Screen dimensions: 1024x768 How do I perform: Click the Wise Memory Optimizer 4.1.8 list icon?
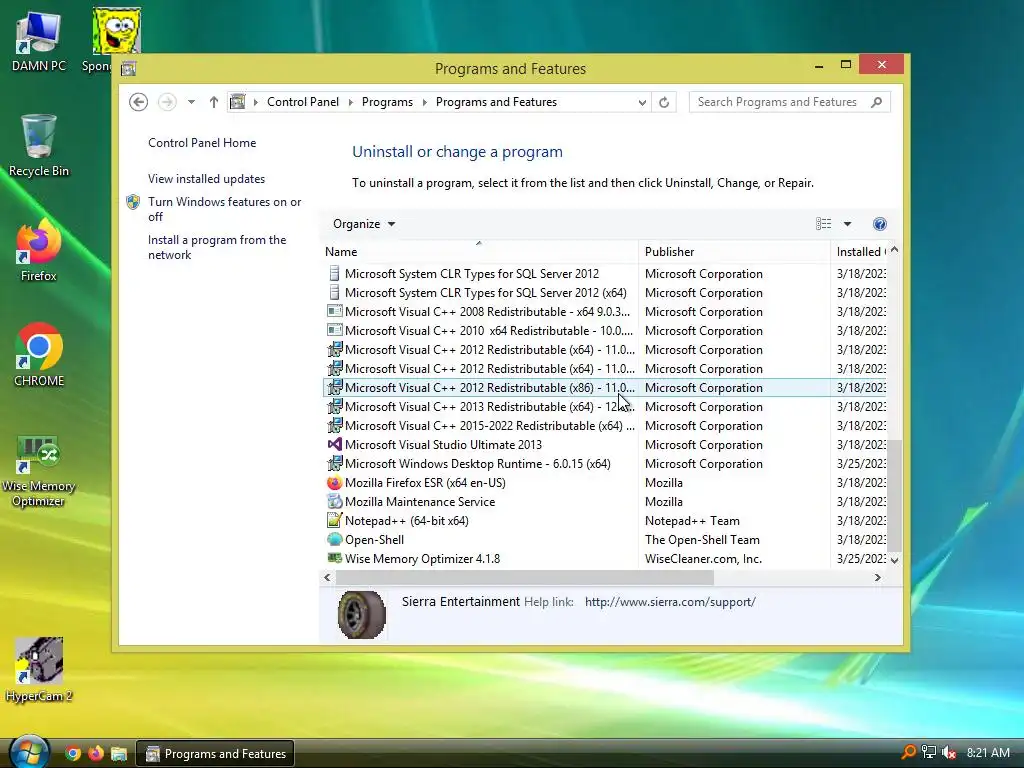[x=334, y=558]
